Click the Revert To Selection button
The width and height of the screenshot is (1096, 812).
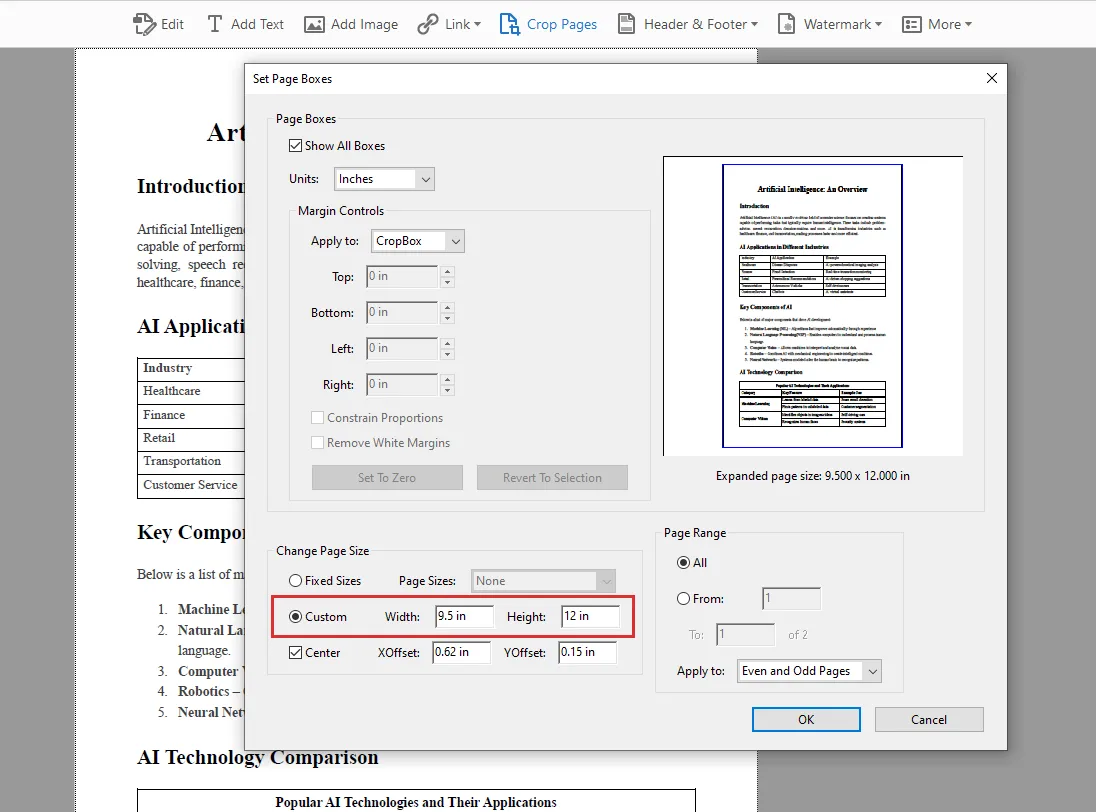pyautogui.click(x=552, y=477)
